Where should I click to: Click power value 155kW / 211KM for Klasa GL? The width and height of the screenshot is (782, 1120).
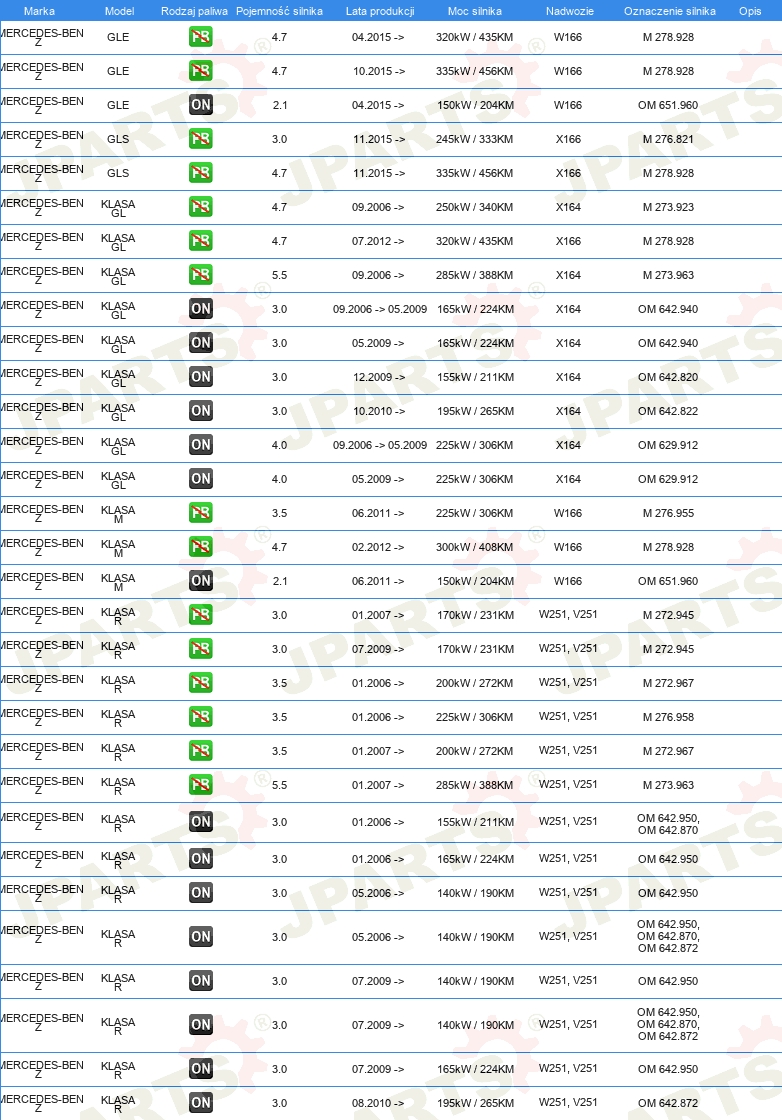point(476,377)
